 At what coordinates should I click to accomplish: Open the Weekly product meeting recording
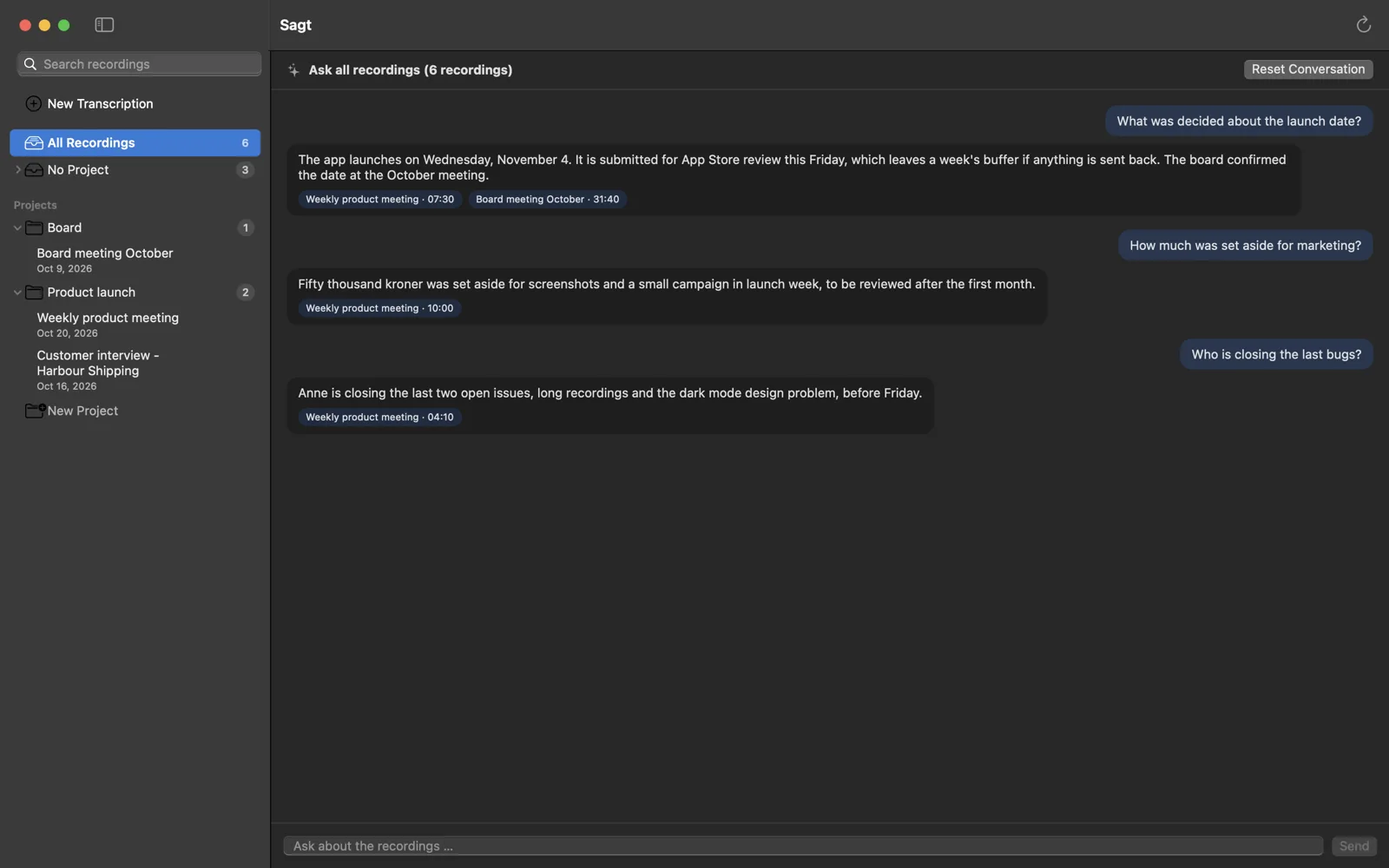[108, 325]
